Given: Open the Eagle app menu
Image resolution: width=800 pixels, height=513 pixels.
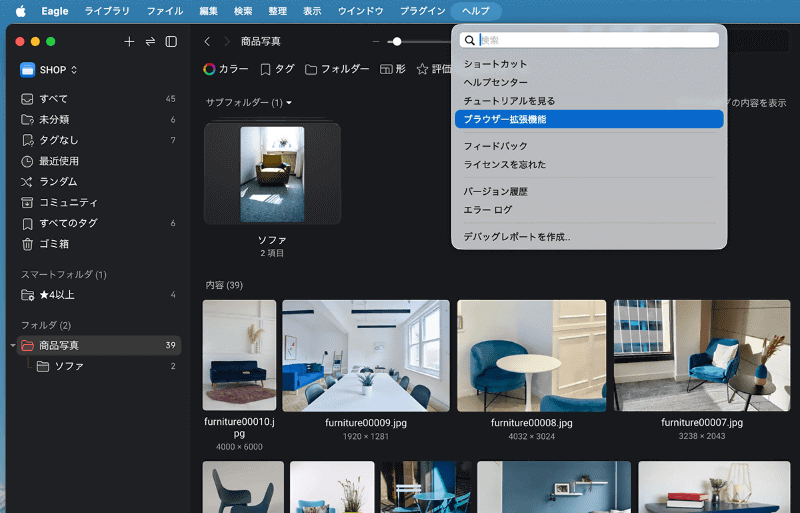Looking at the screenshot, I should 55,11.
